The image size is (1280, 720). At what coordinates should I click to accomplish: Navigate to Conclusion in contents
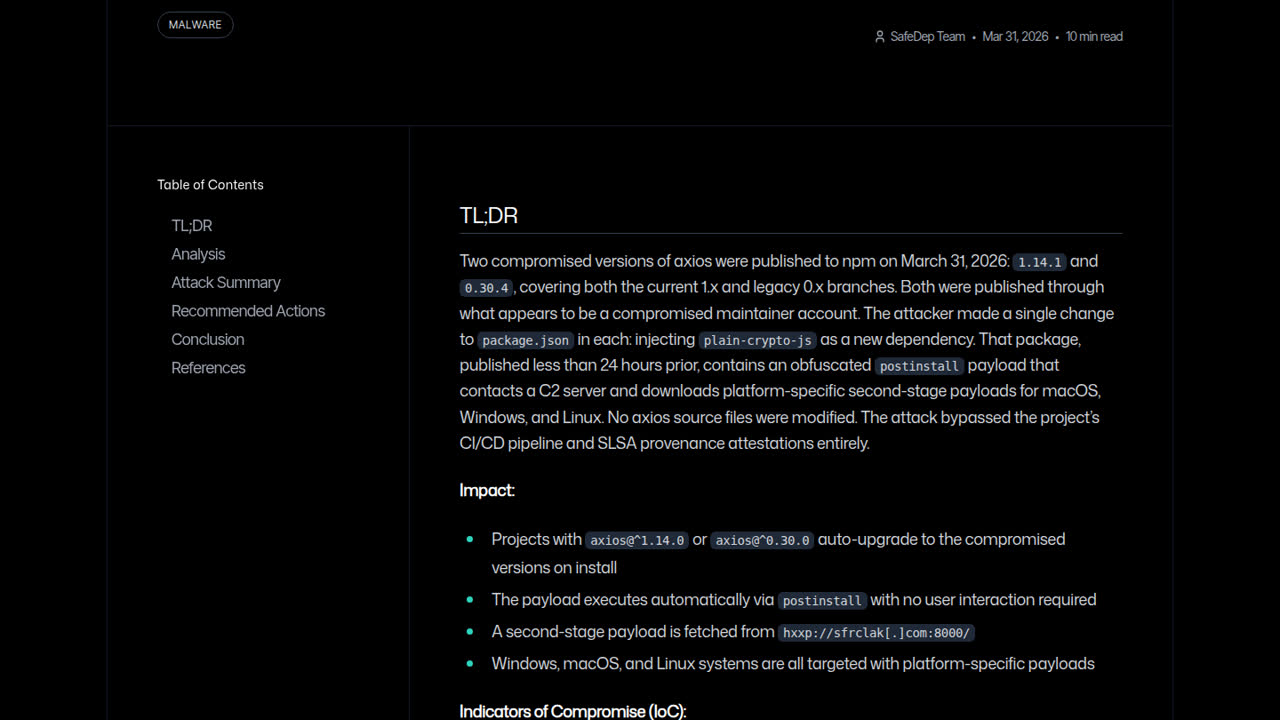pos(208,339)
